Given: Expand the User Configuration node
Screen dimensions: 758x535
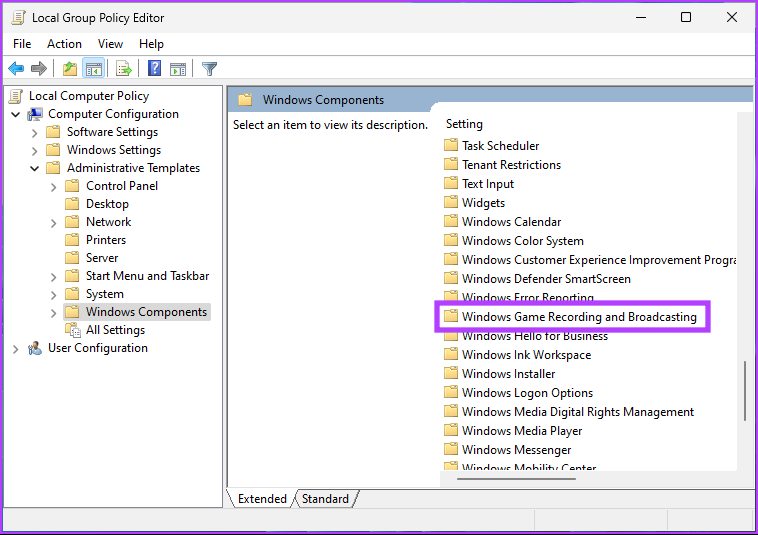Looking at the screenshot, I should tap(16, 348).
